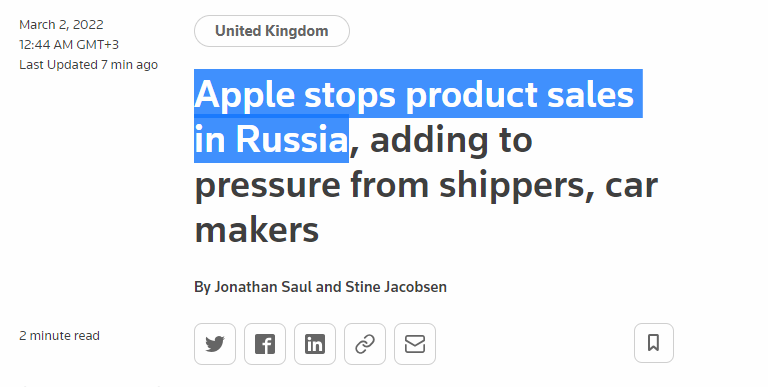Open the United Kingdom section tag
The image size is (768, 387).
click(272, 31)
